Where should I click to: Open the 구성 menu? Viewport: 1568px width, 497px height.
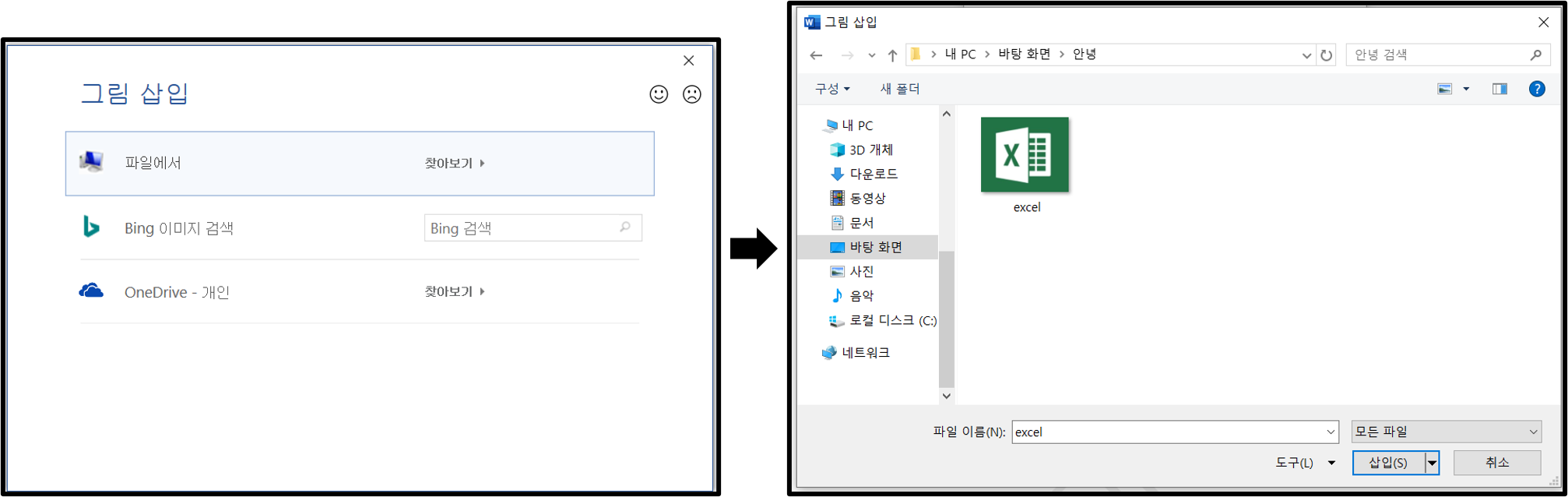click(x=832, y=89)
